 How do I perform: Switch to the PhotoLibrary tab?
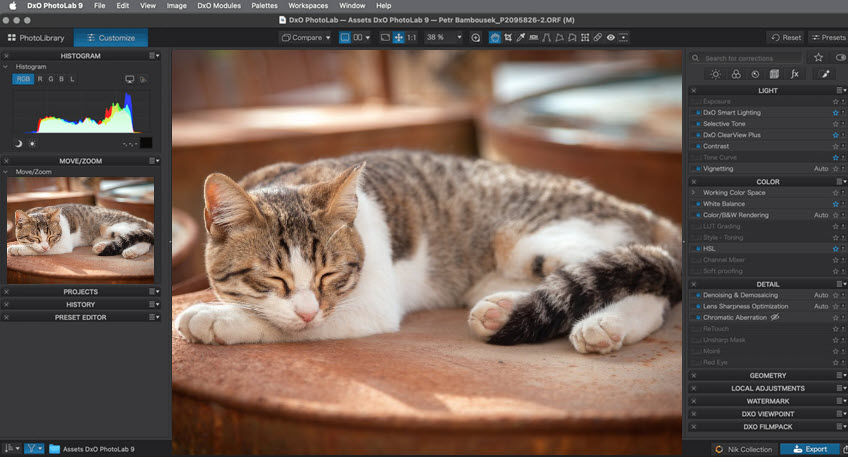click(x=36, y=38)
